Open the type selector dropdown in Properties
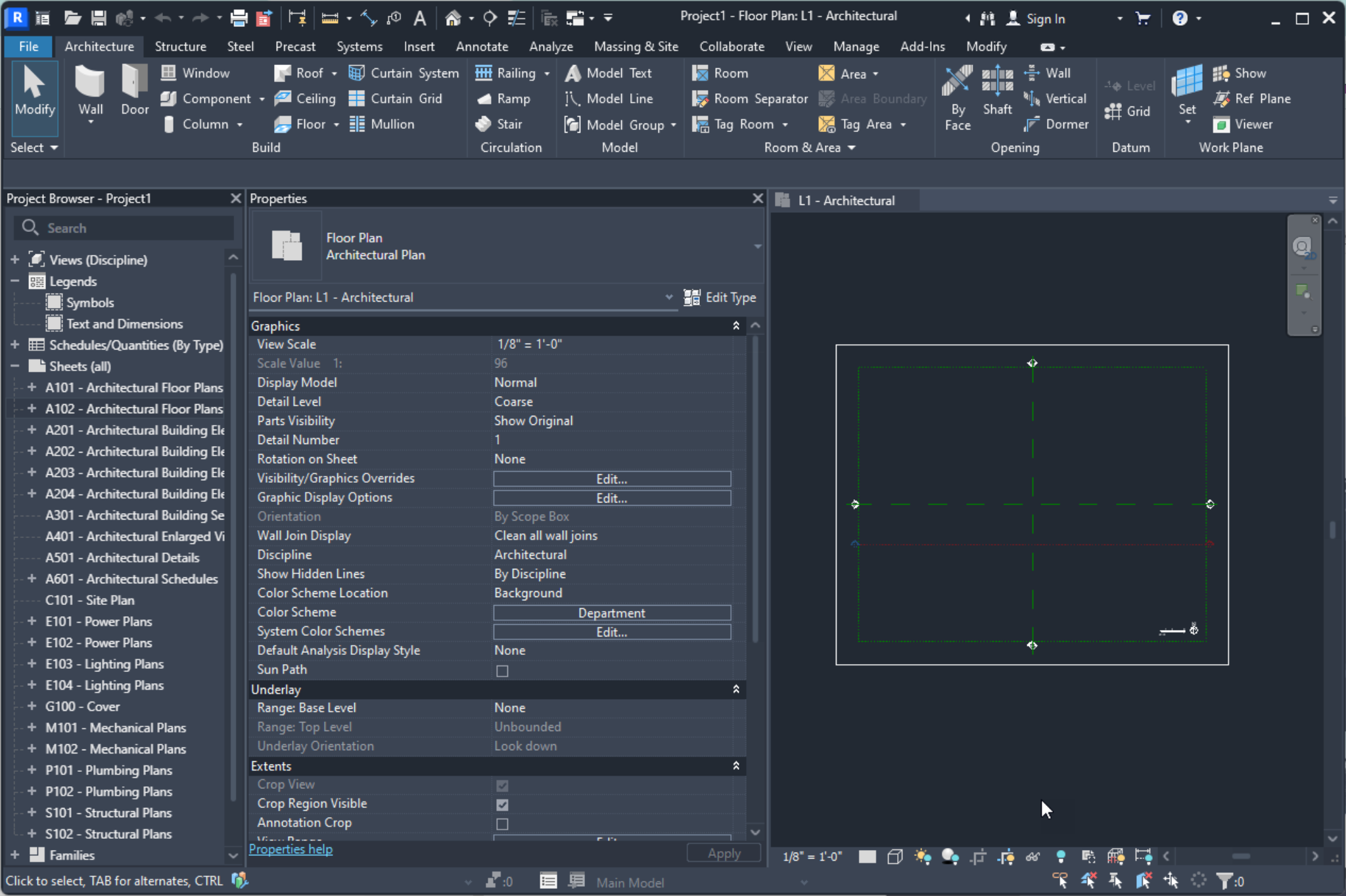This screenshot has width=1346, height=896. click(x=668, y=297)
